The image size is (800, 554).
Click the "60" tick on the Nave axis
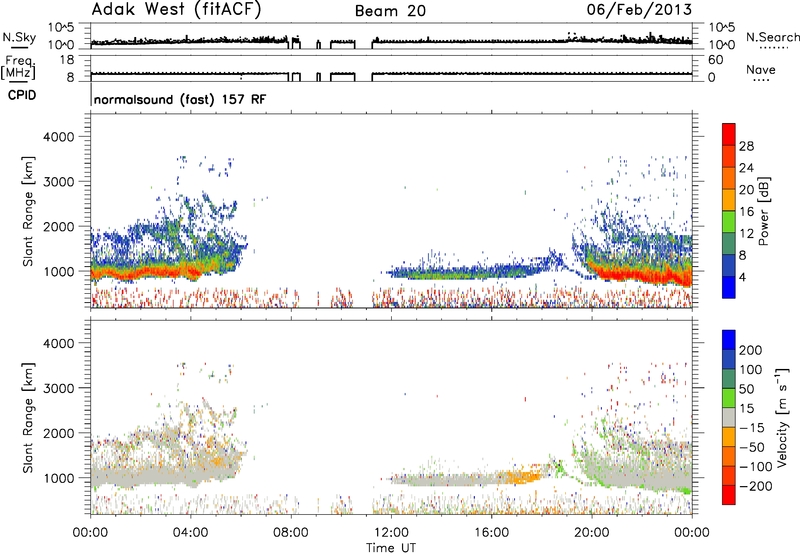(715, 60)
